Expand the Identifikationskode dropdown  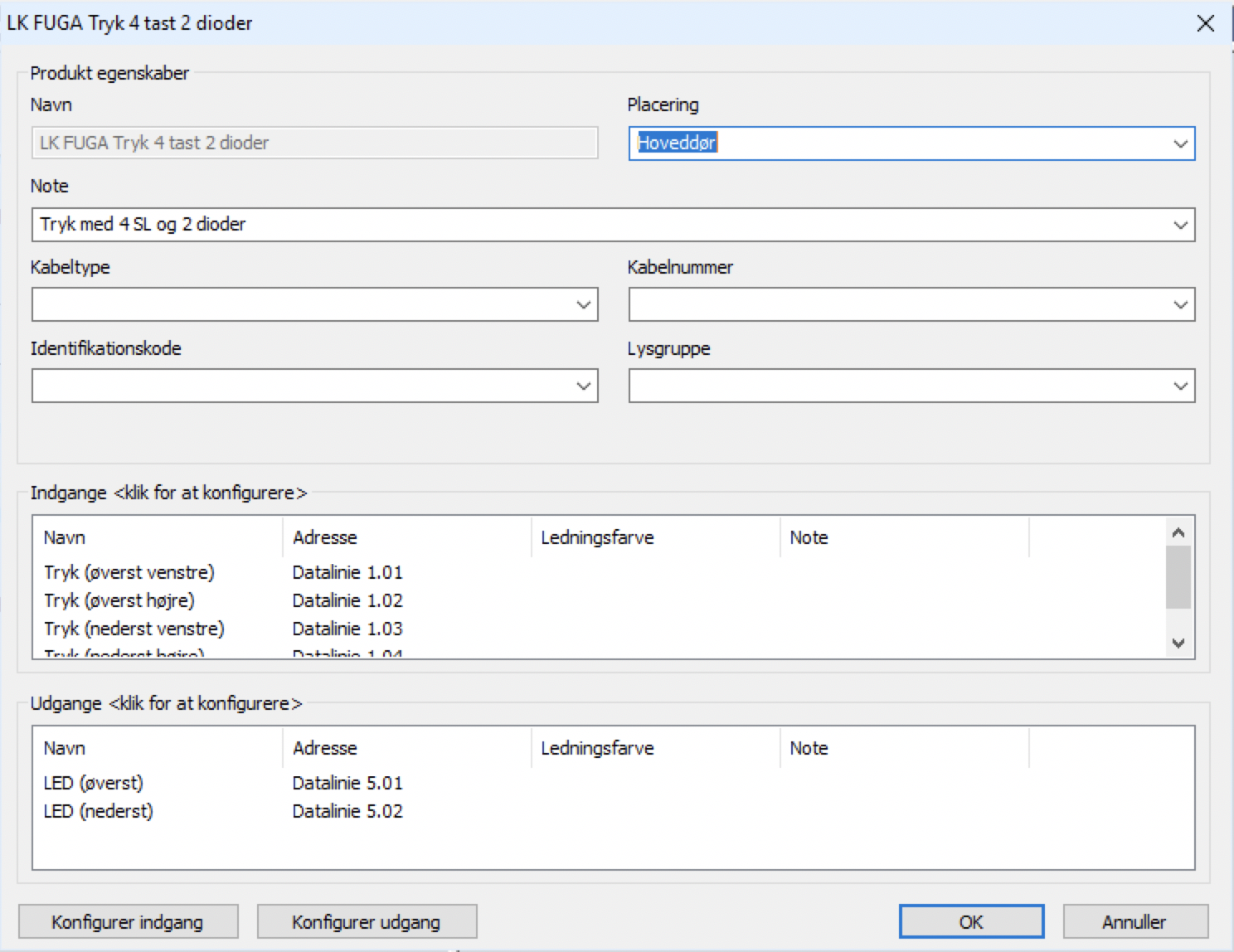pos(583,386)
